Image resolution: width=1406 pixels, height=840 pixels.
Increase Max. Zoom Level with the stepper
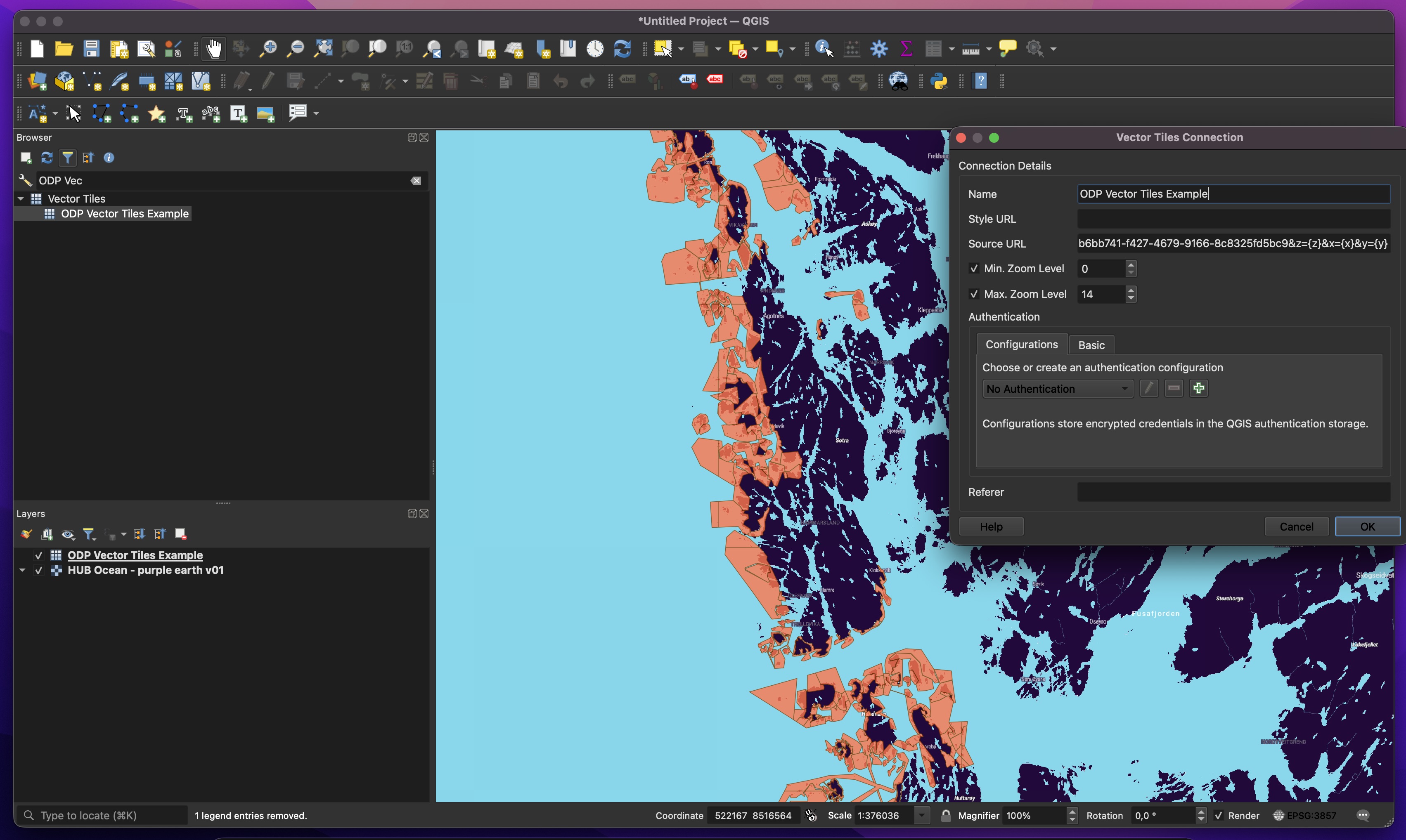click(x=1131, y=290)
